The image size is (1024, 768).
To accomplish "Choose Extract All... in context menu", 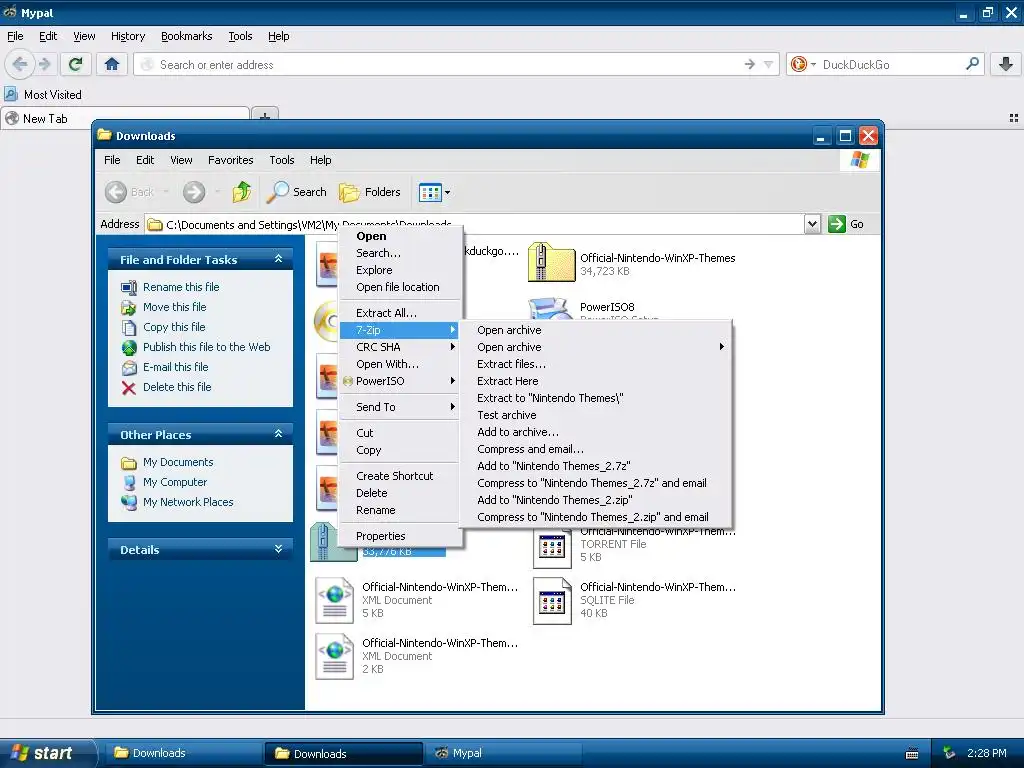I will [x=400, y=313].
